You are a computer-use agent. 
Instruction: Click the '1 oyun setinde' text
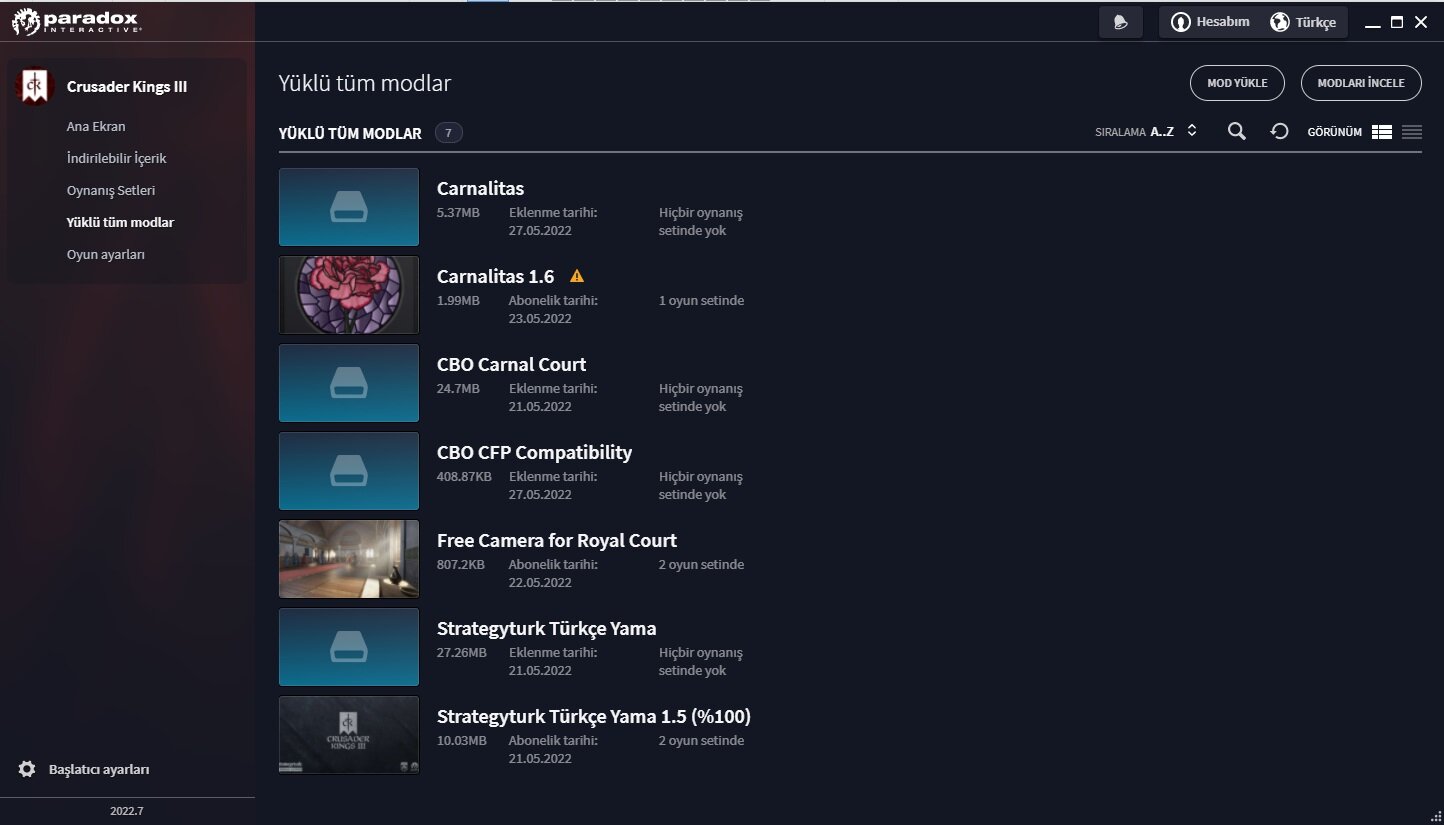pyautogui.click(x=702, y=301)
